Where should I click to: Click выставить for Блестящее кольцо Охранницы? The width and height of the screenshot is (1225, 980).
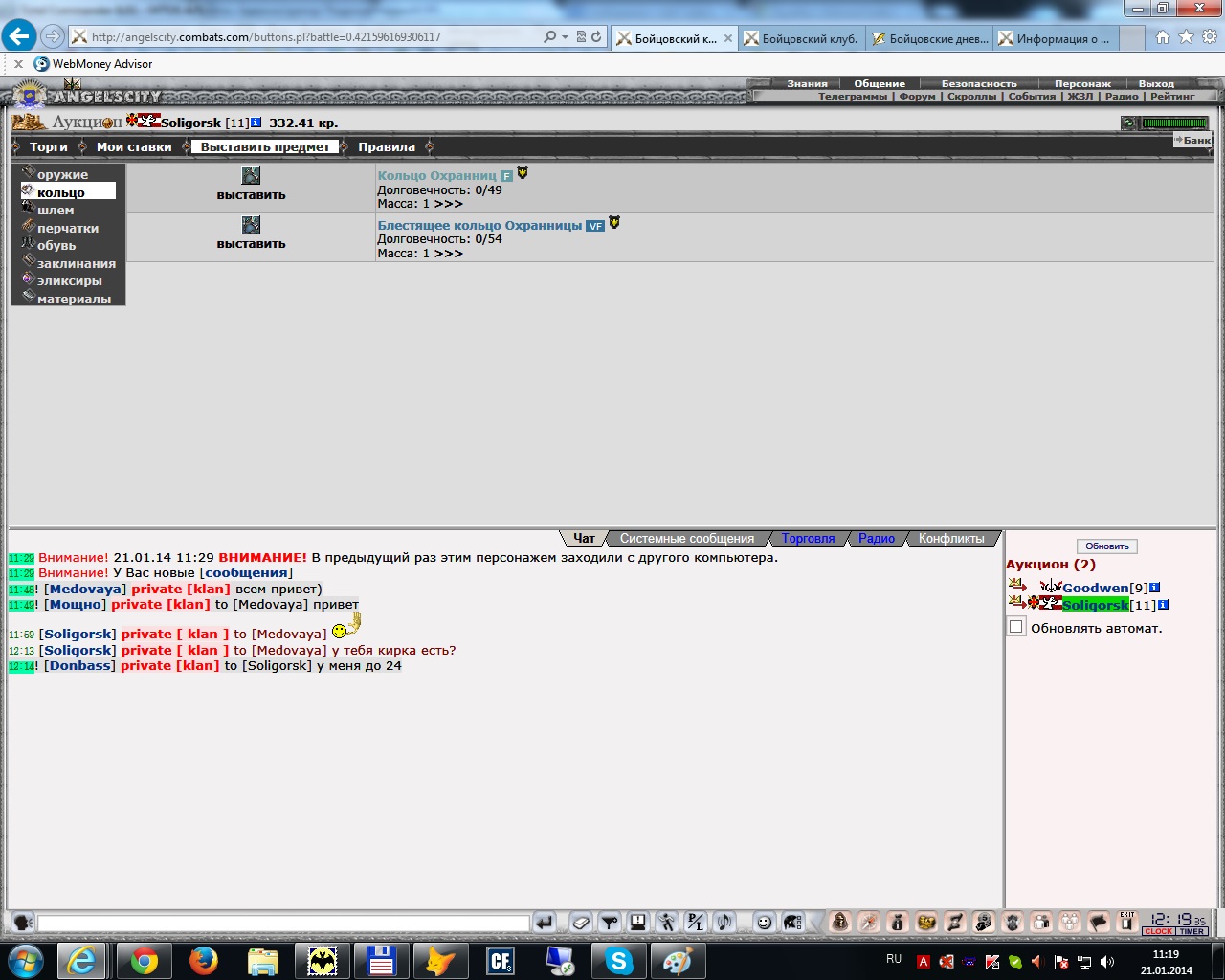point(251,243)
